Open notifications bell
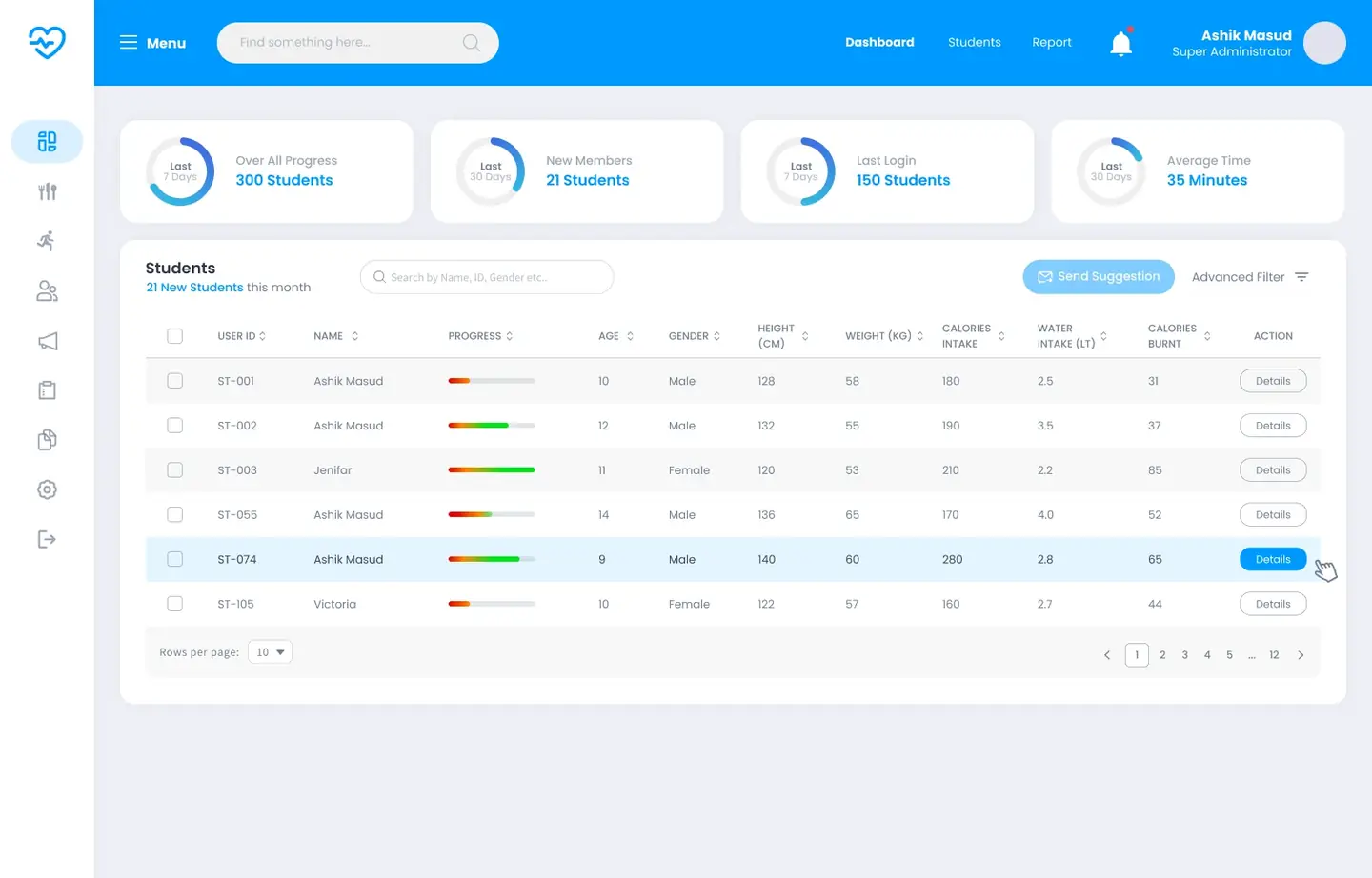Screen dimensions: 1372x878 click(x=1121, y=43)
